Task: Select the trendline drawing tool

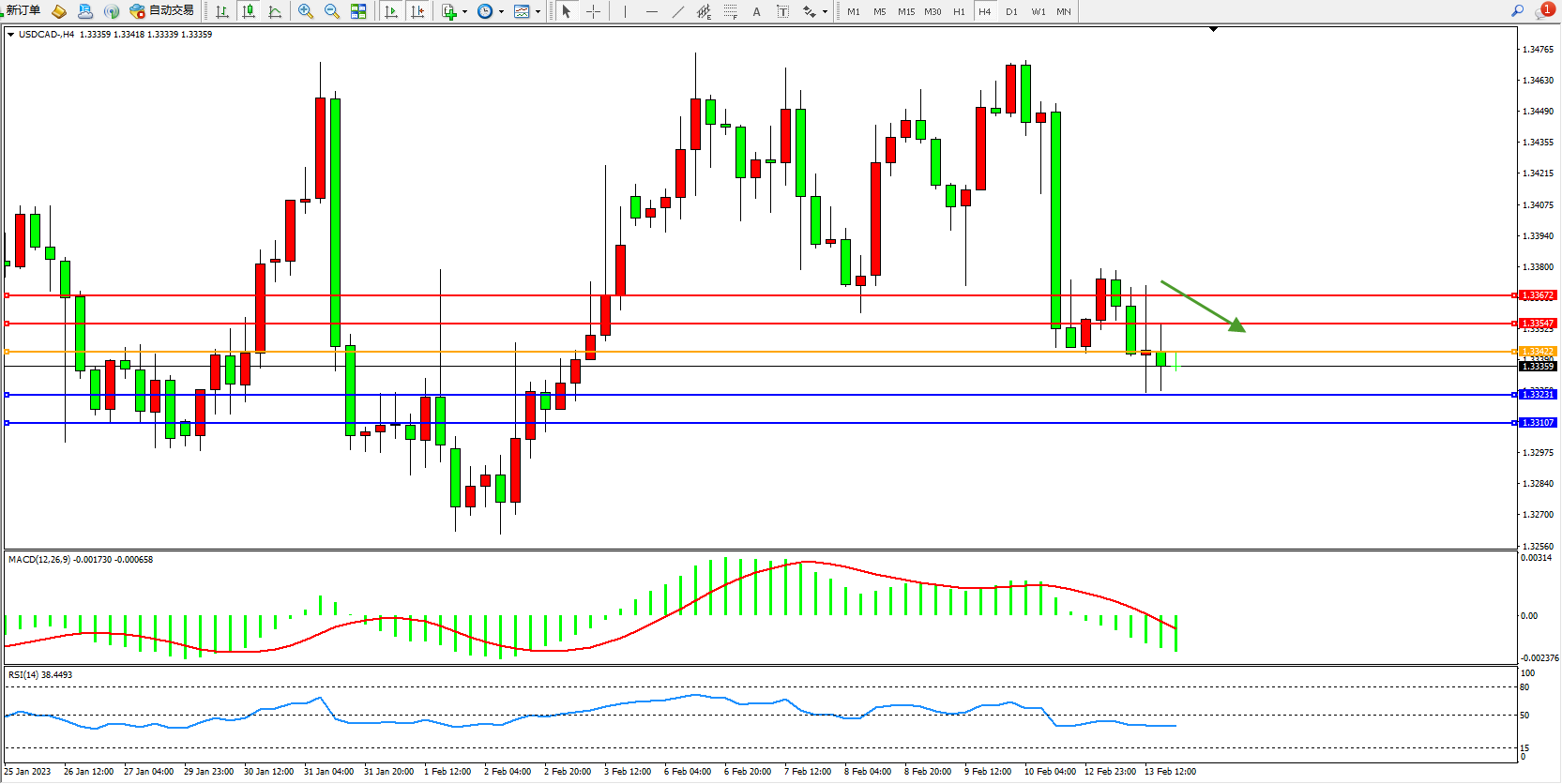Action: click(677, 11)
